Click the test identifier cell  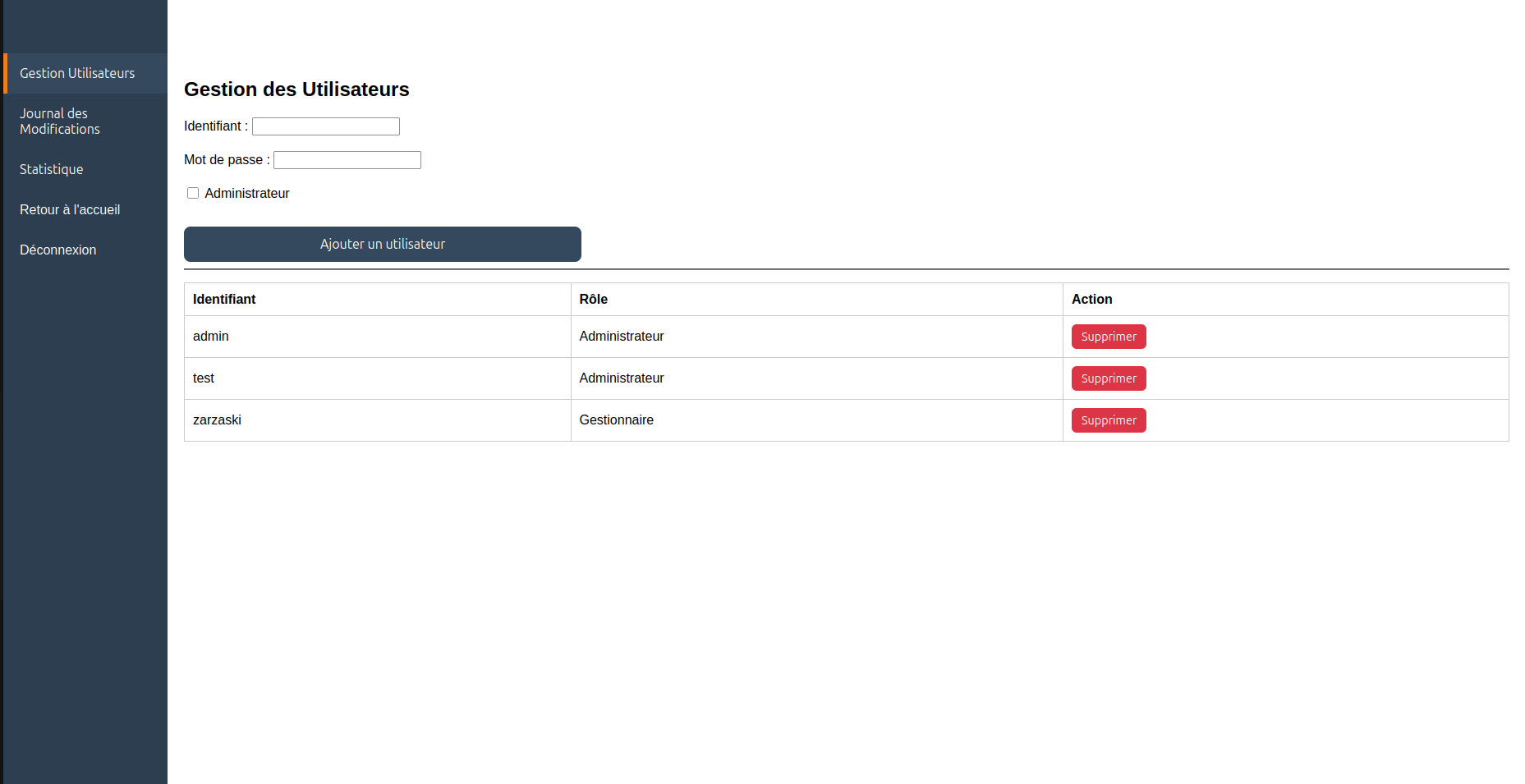point(204,378)
